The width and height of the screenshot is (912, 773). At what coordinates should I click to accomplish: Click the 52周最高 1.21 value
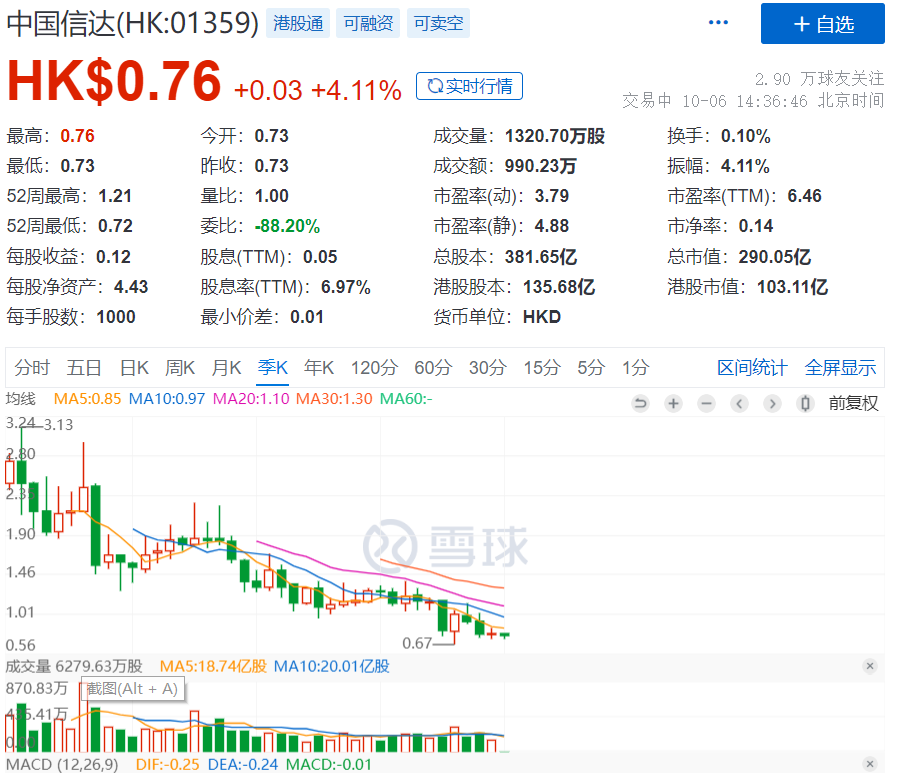115,196
